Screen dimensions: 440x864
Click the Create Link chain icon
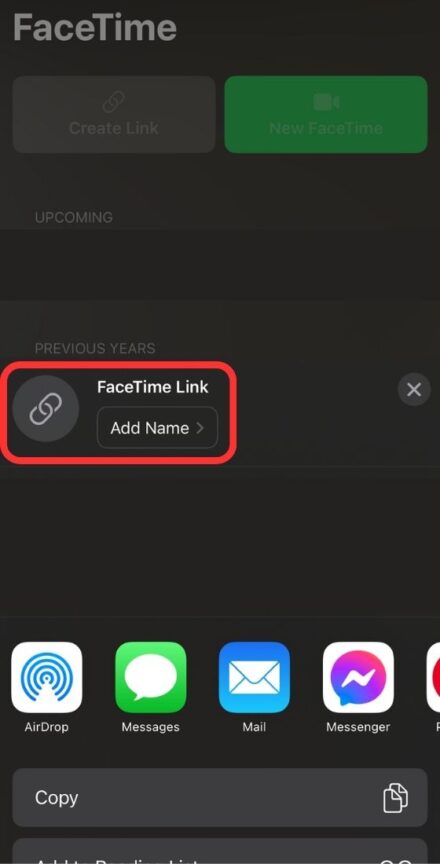click(x=114, y=102)
